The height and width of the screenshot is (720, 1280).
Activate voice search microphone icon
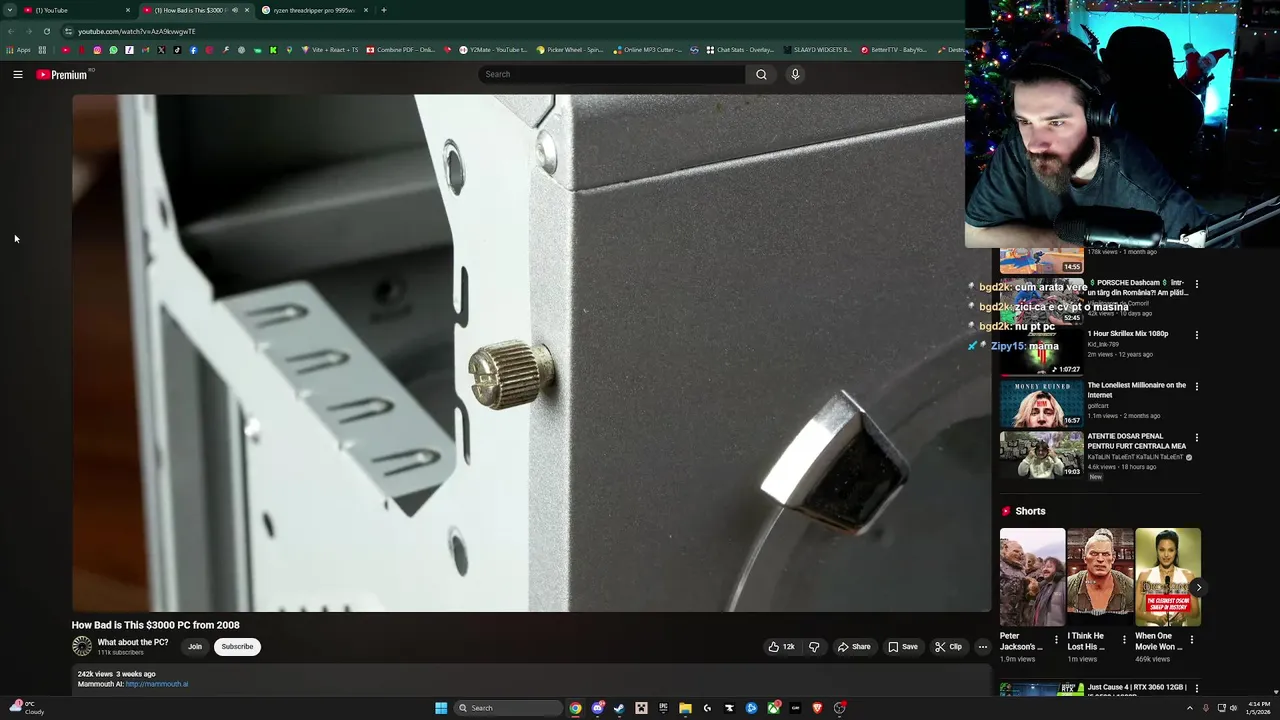click(x=795, y=74)
